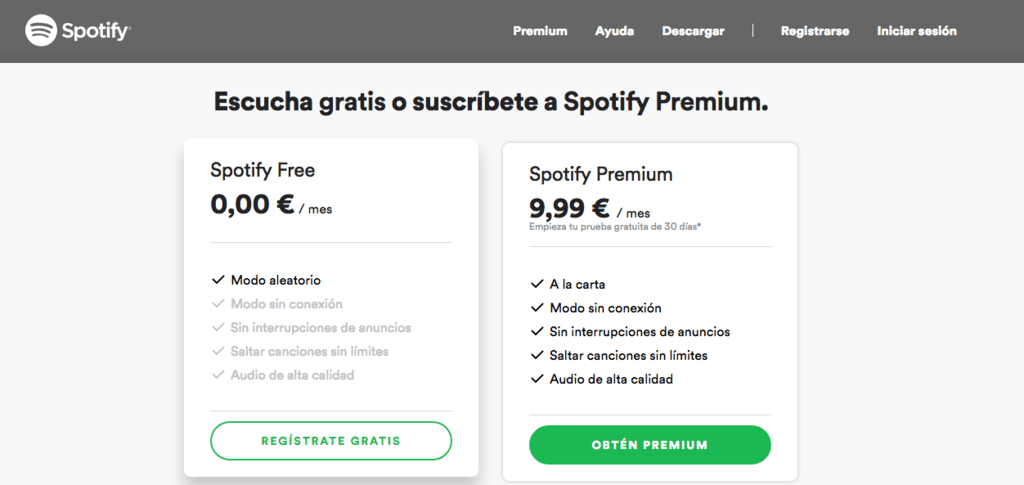
Task: Open the Premium menu item
Action: coord(540,31)
